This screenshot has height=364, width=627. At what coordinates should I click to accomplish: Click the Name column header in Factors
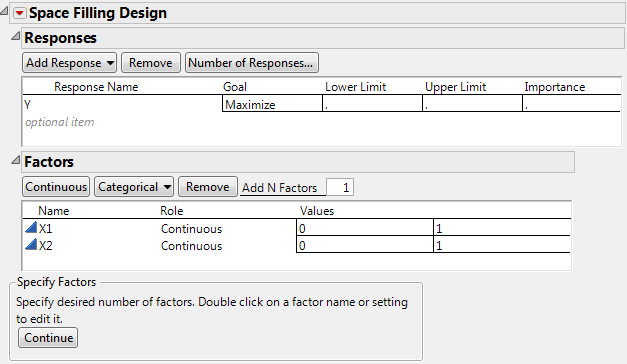(54, 211)
